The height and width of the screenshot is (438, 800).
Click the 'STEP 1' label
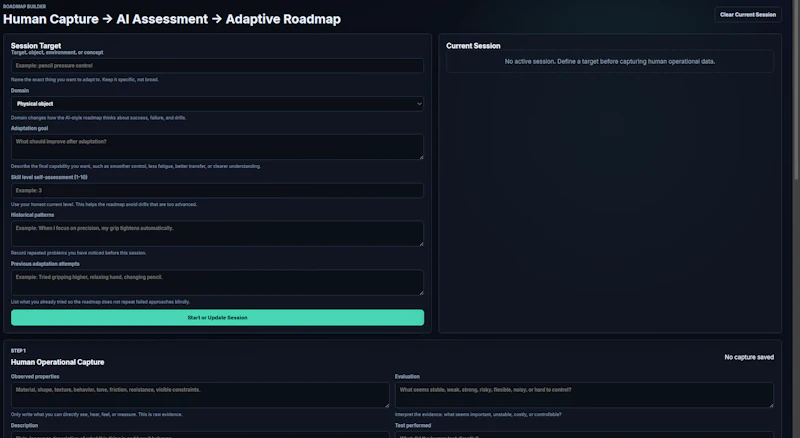click(x=18, y=351)
